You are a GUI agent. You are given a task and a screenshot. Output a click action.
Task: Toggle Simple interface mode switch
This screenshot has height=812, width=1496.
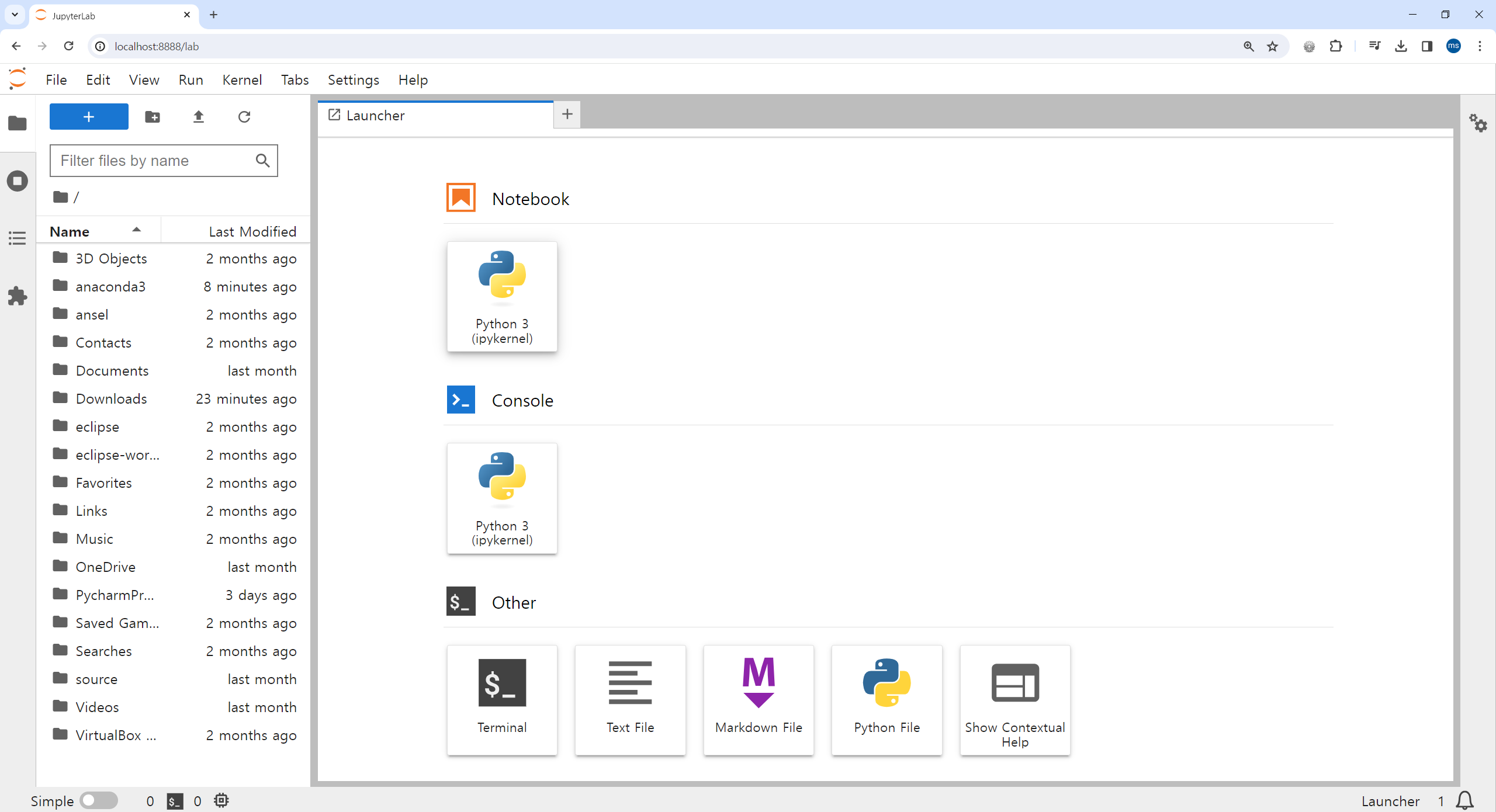(99, 800)
